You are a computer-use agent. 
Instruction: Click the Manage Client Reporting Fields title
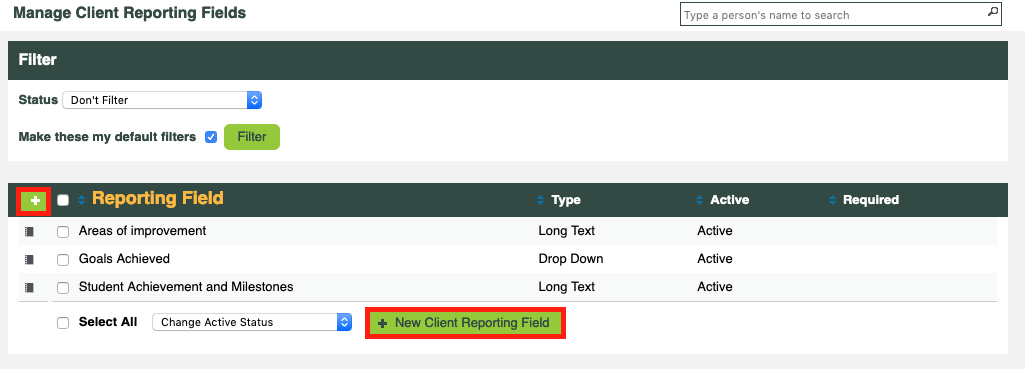coord(129,12)
